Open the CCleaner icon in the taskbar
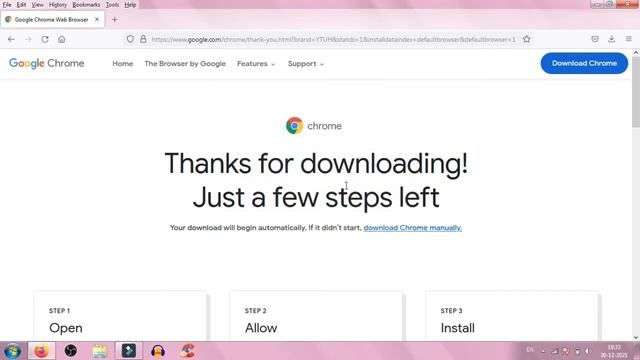 coord(187,351)
